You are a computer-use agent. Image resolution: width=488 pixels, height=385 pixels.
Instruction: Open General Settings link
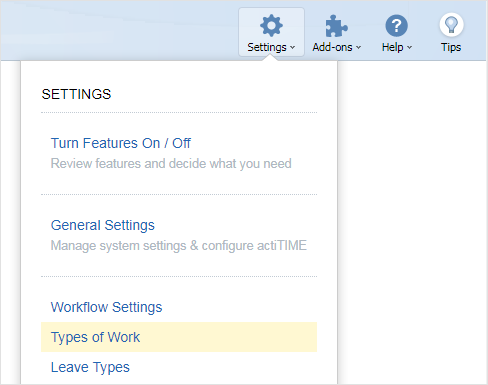tap(103, 225)
